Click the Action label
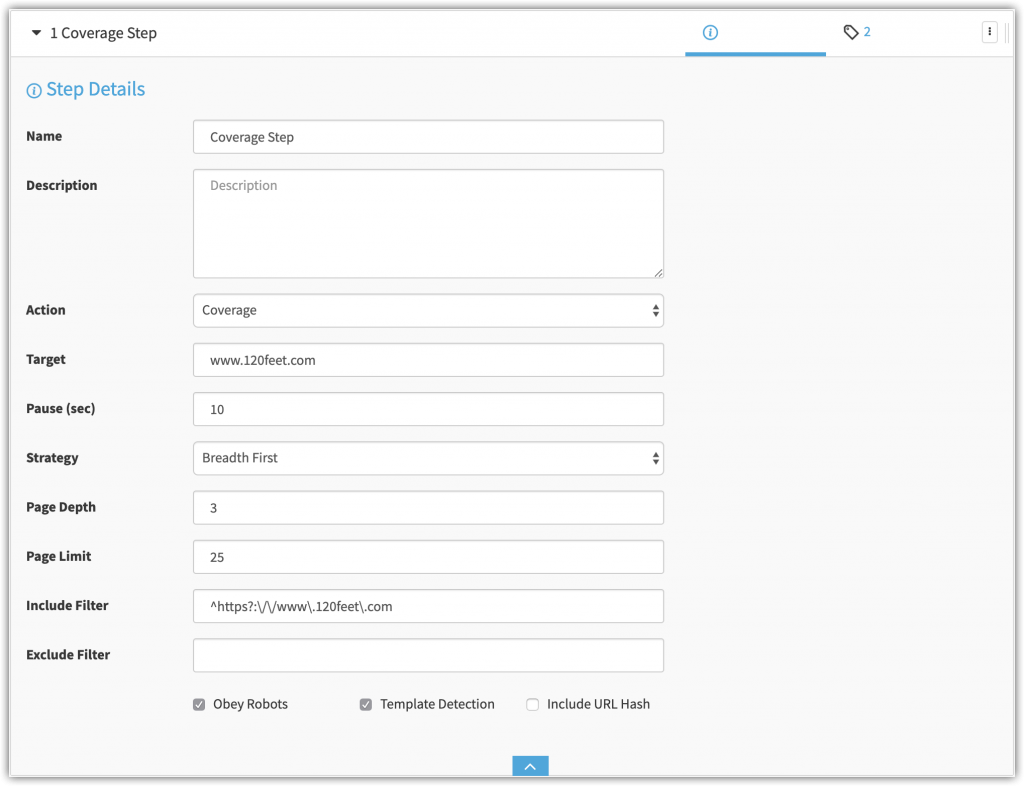 [x=46, y=310]
